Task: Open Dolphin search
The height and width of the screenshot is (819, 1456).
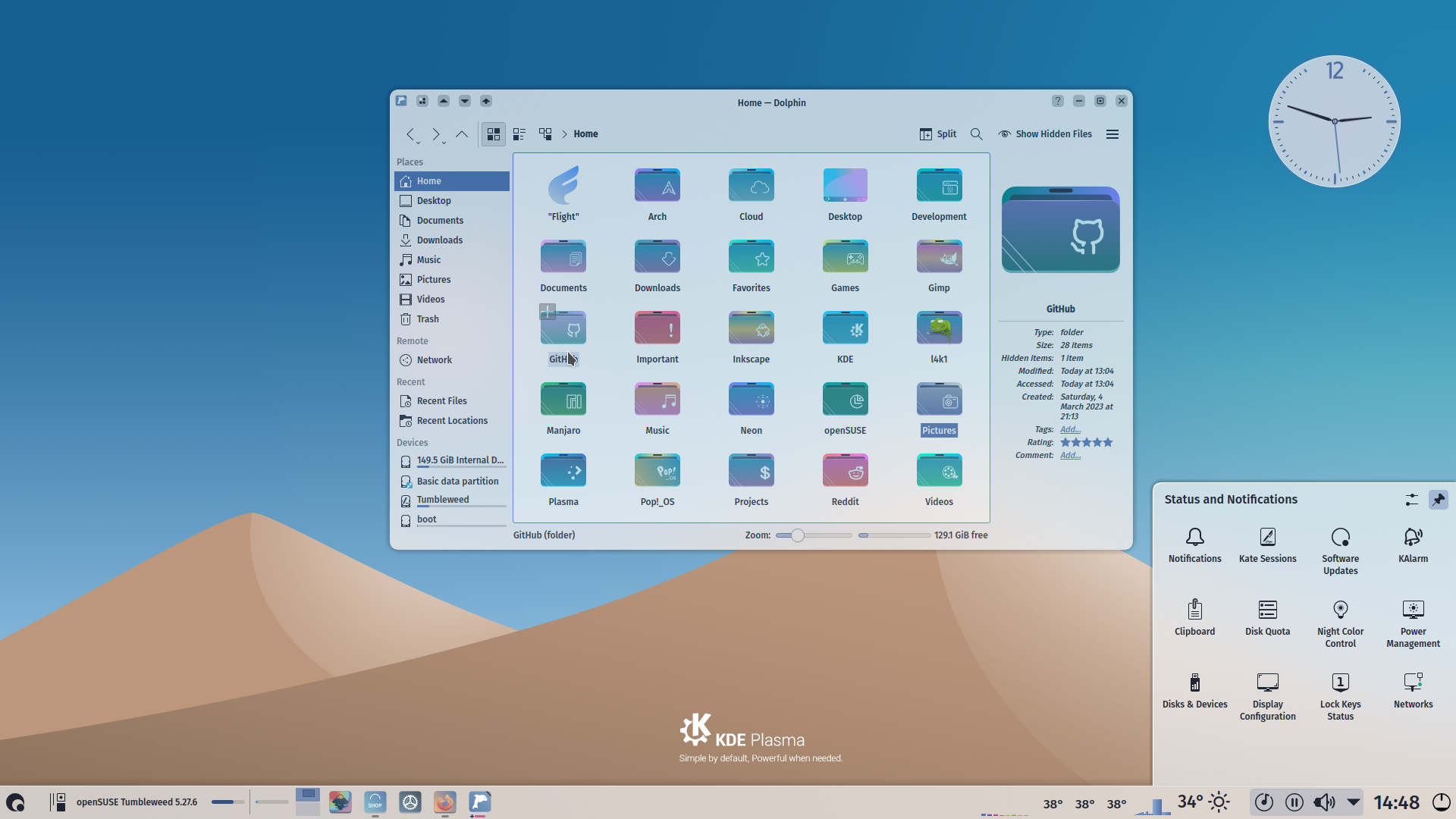Action: pyautogui.click(x=977, y=134)
